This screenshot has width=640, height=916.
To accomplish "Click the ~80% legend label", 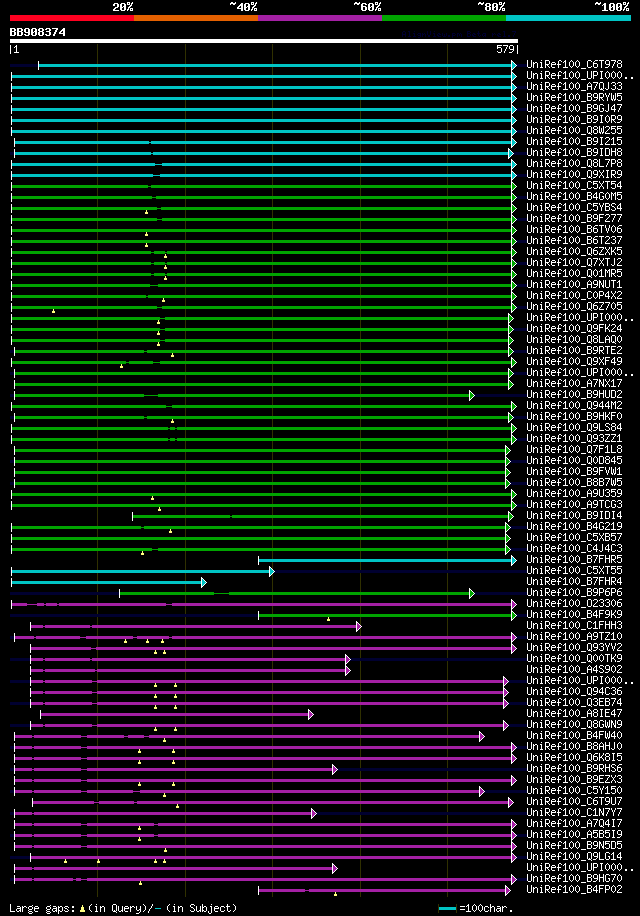I will coord(491,7).
